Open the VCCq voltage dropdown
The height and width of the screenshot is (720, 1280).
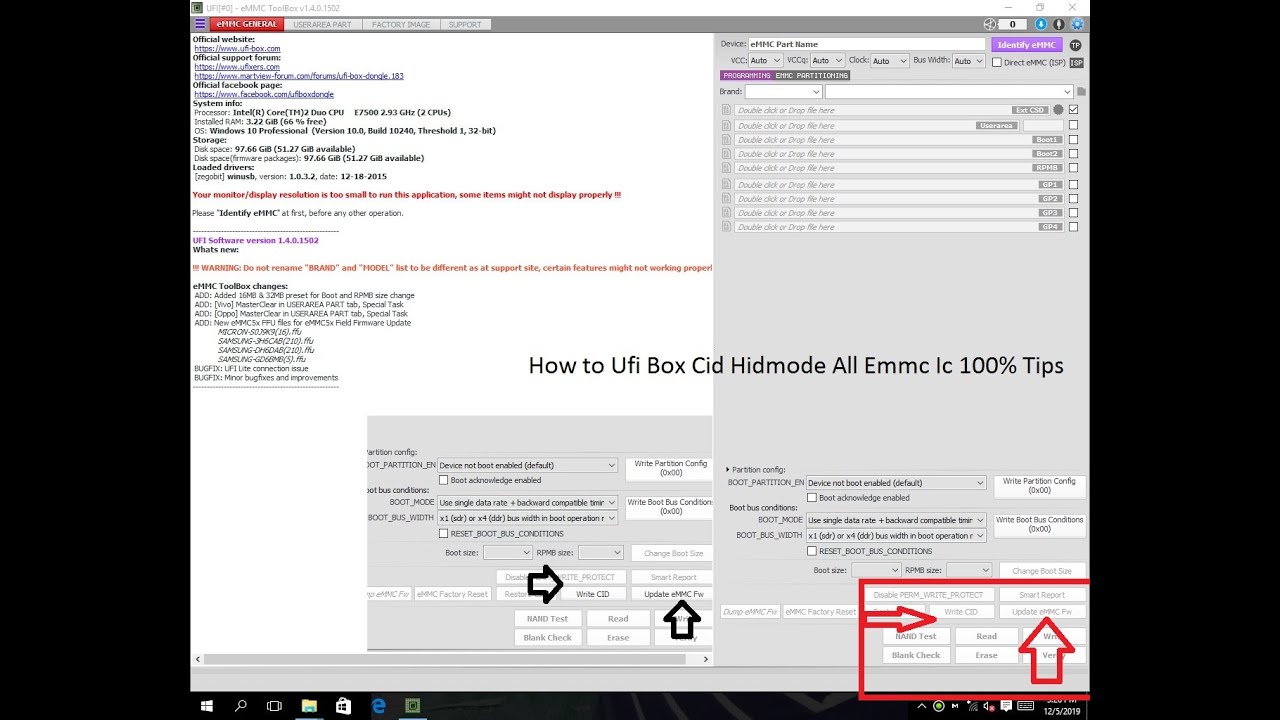827,61
